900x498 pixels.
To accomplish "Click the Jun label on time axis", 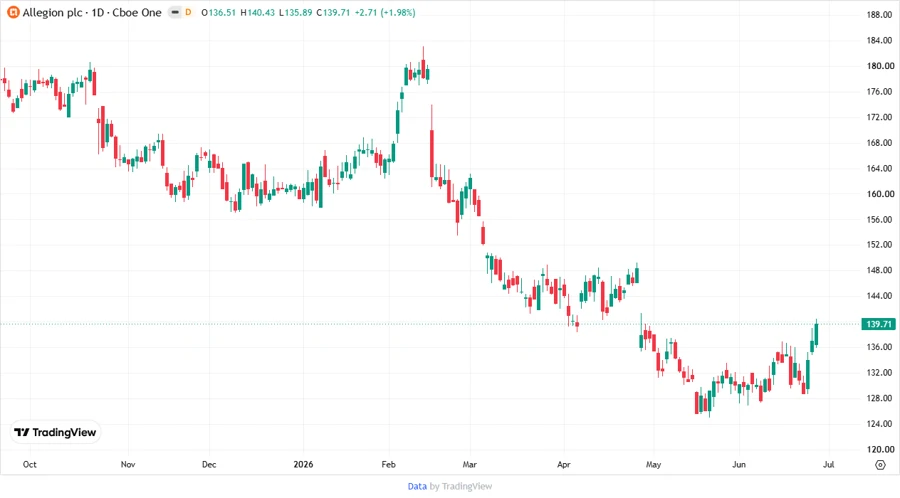I will tap(739, 465).
